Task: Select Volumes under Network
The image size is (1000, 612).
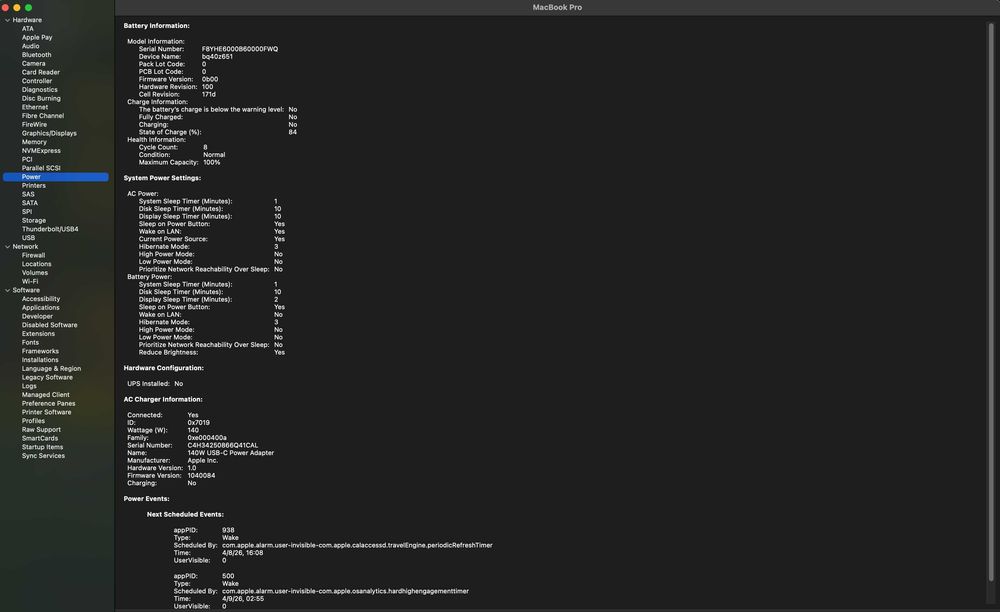Action: 34,273
